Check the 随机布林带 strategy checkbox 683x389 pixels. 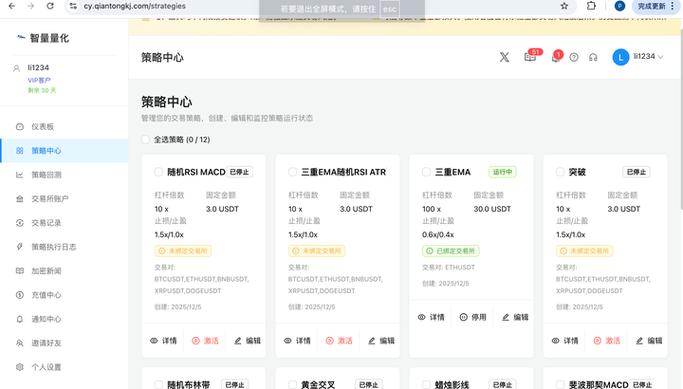(x=159, y=384)
